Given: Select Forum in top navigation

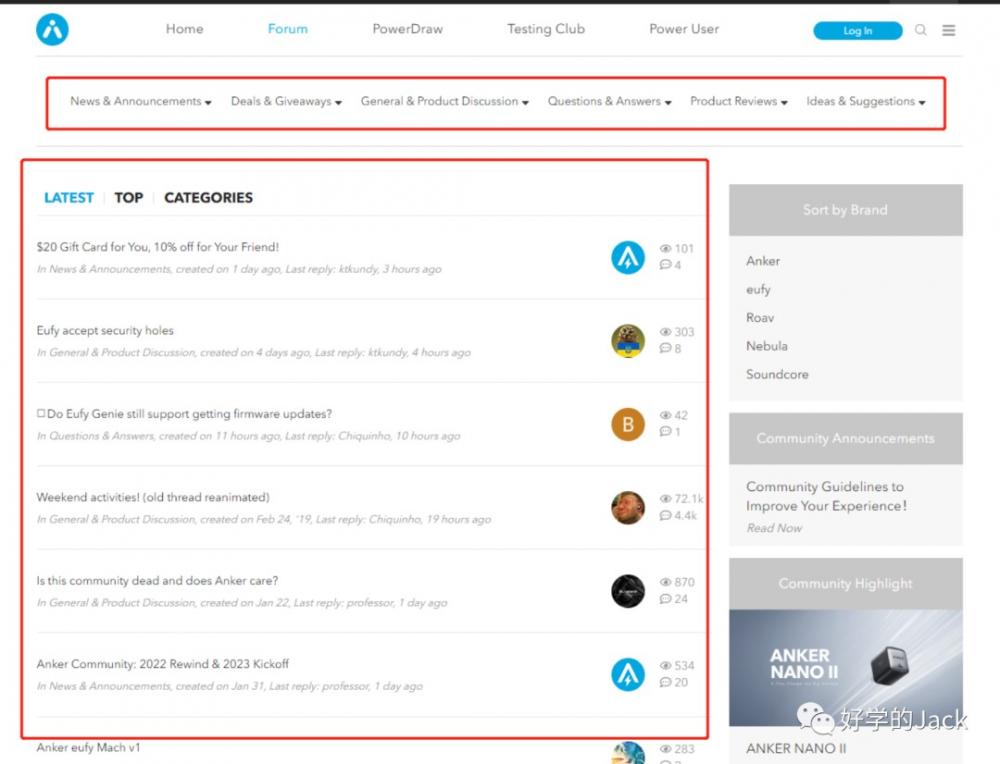Looking at the screenshot, I should tap(288, 29).
